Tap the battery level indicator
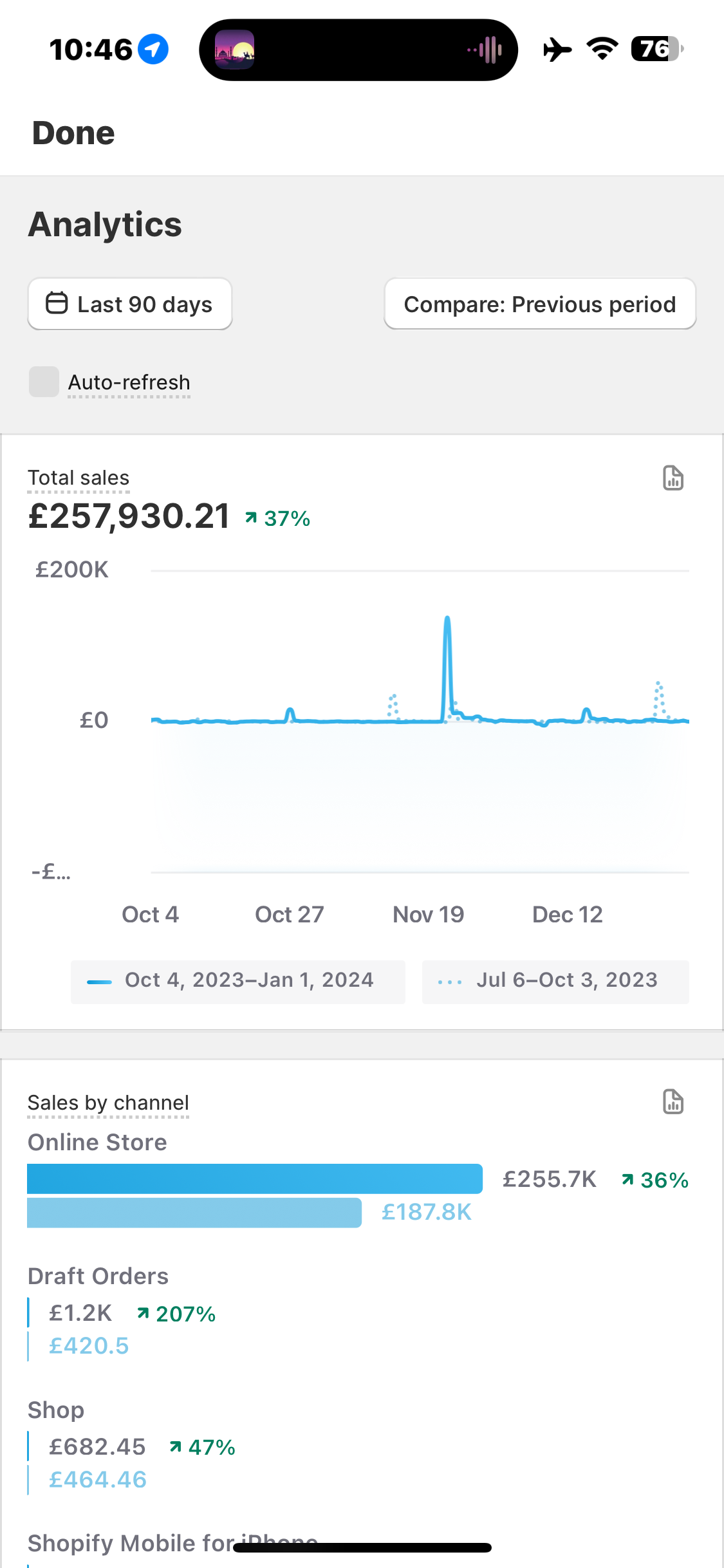Viewport: 724px width, 1568px height. 656,49
